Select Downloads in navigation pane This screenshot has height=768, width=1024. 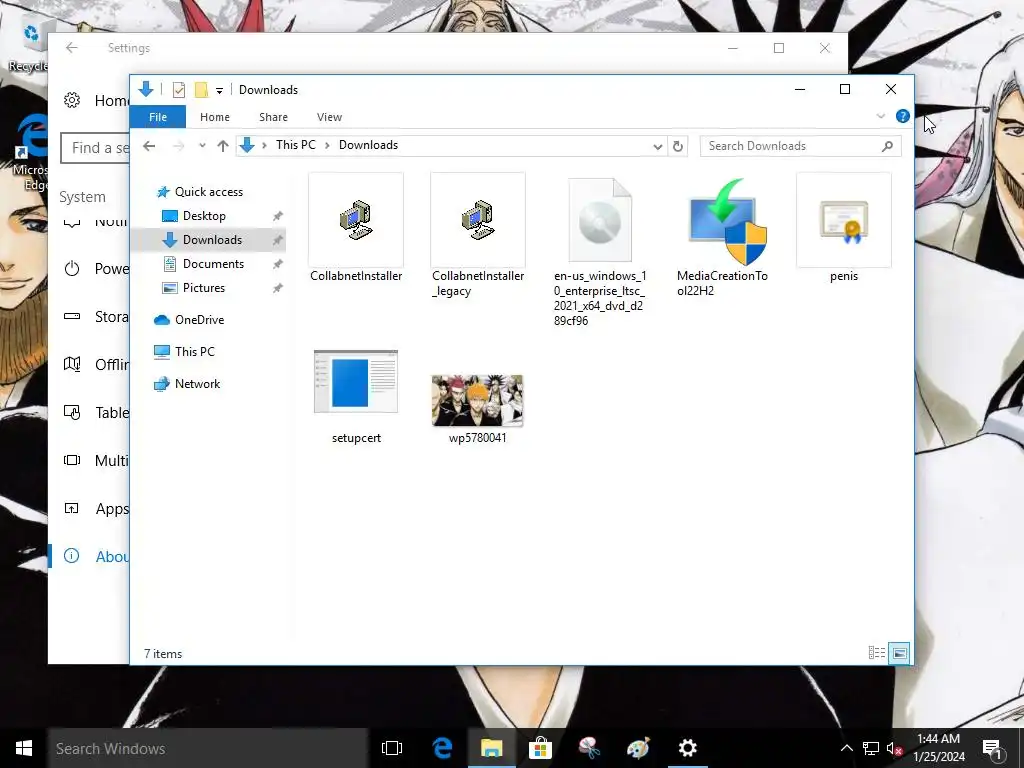[x=208, y=240]
